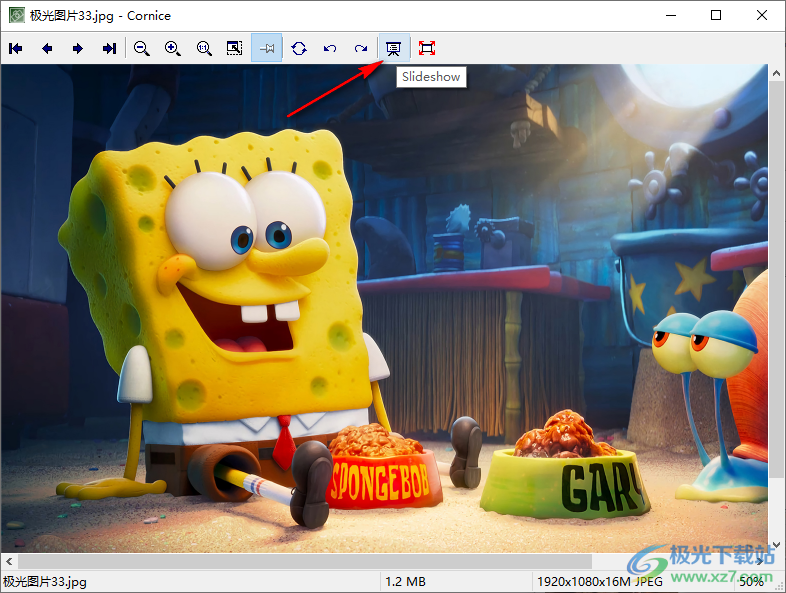Image resolution: width=786 pixels, height=593 pixels.
Task: Click the horizontal scrollbar left arrow
Action: click(x=9, y=561)
